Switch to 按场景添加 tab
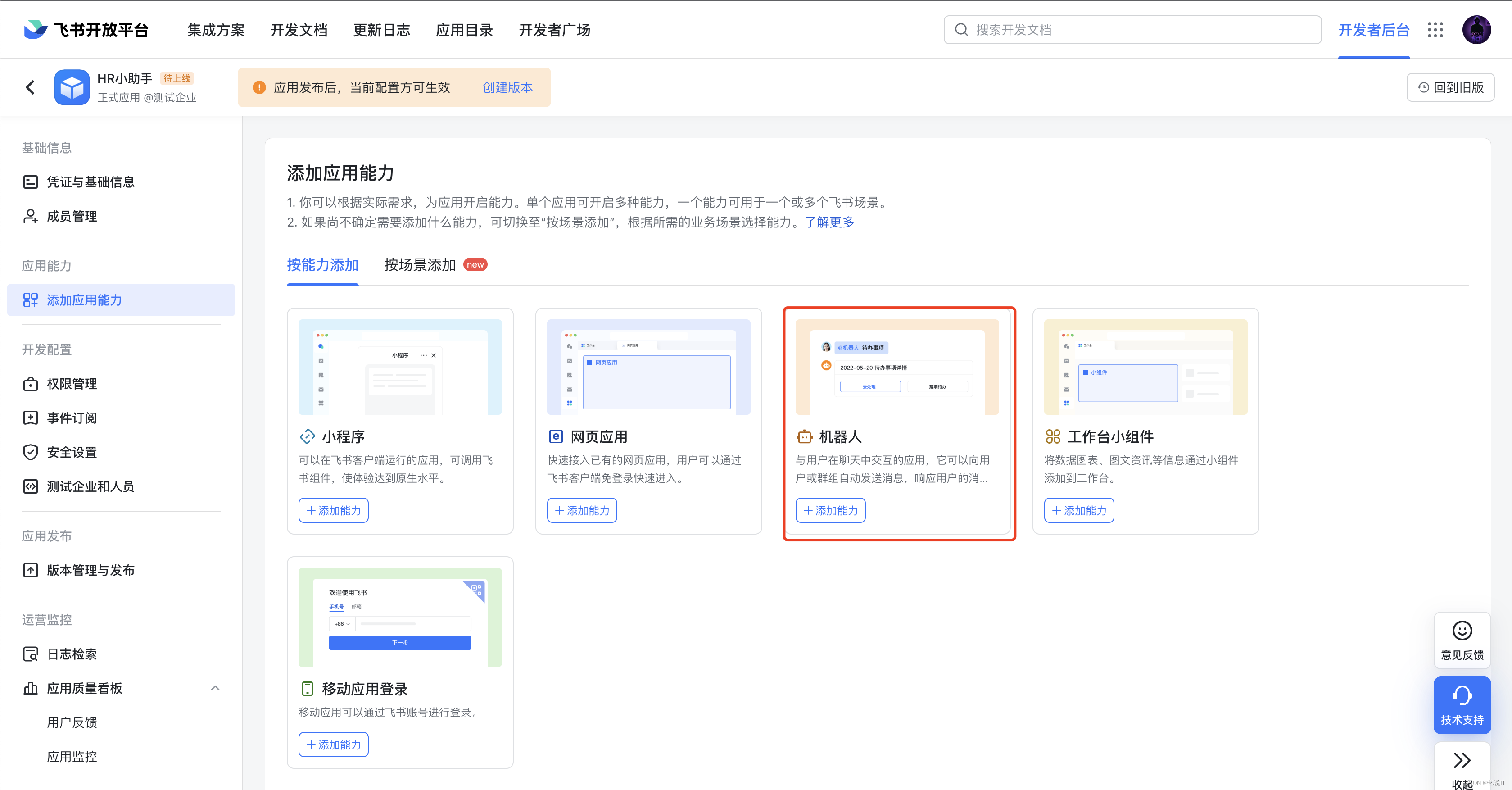The height and width of the screenshot is (790, 1512). 420,265
